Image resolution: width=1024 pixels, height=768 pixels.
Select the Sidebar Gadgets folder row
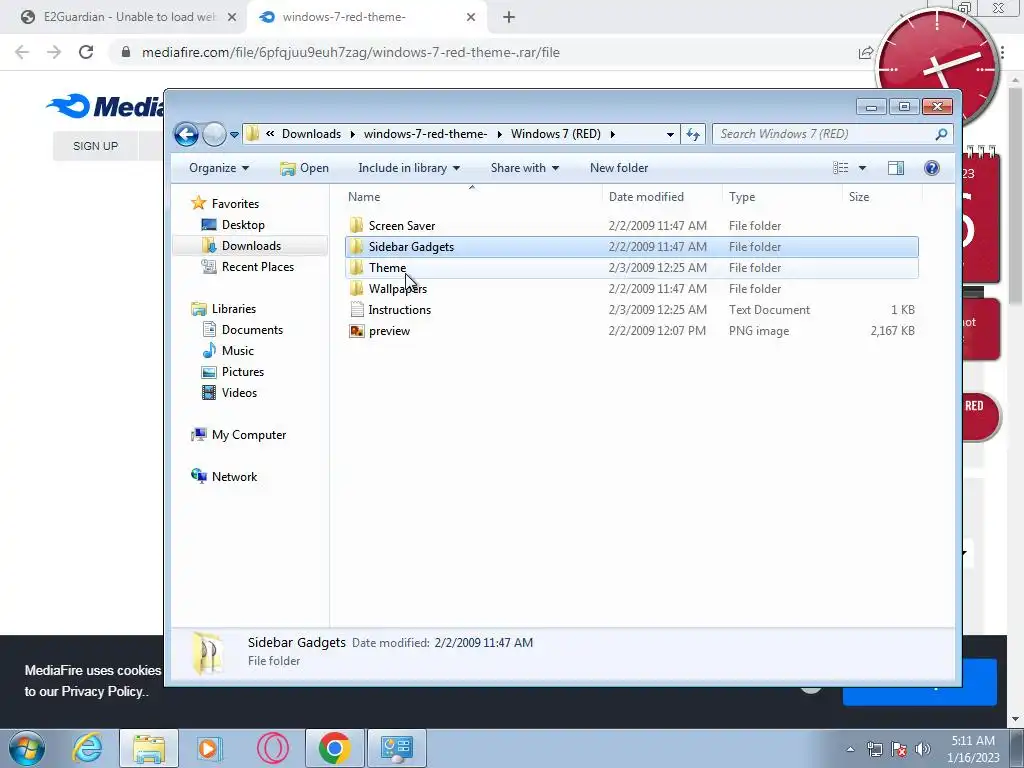point(632,247)
